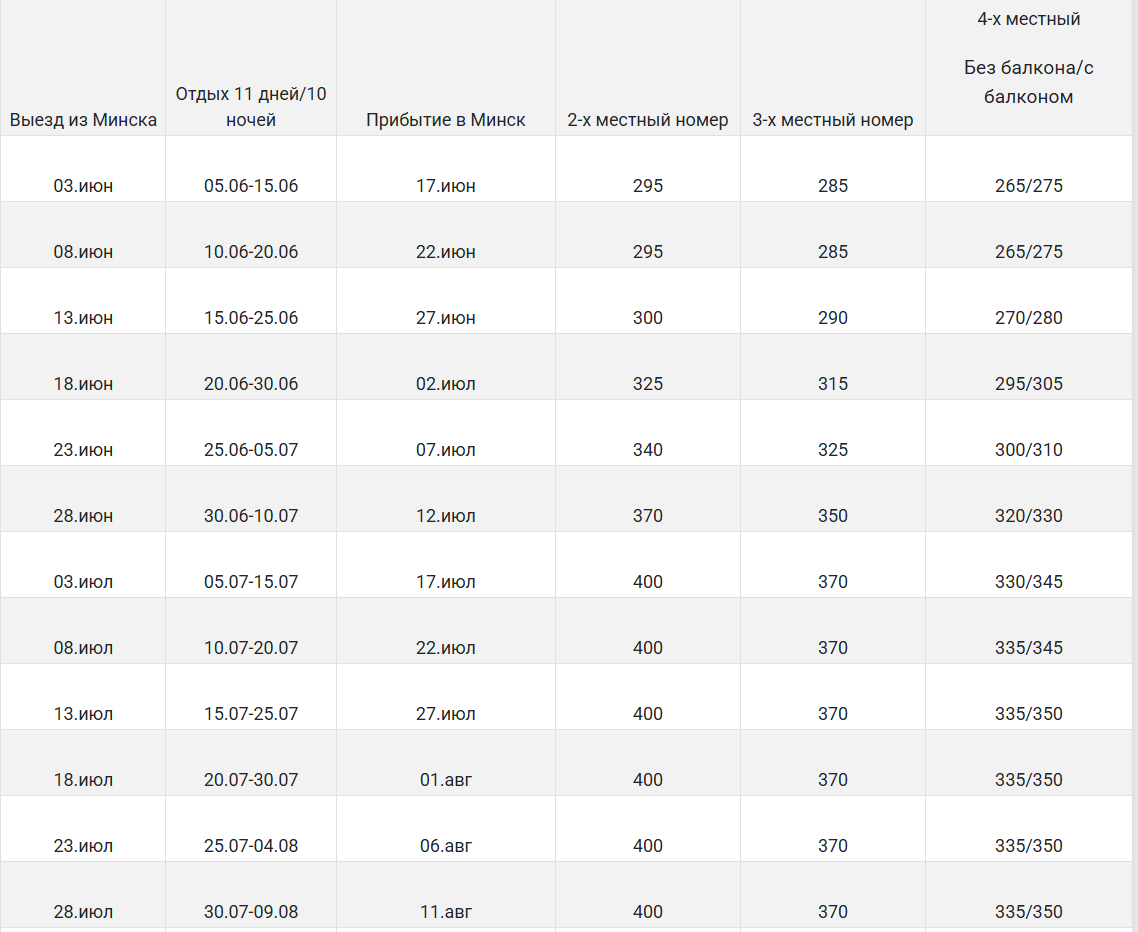Click the "Выезд из Минска" column header
Screen dimensions: 1138x932
click(x=83, y=120)
